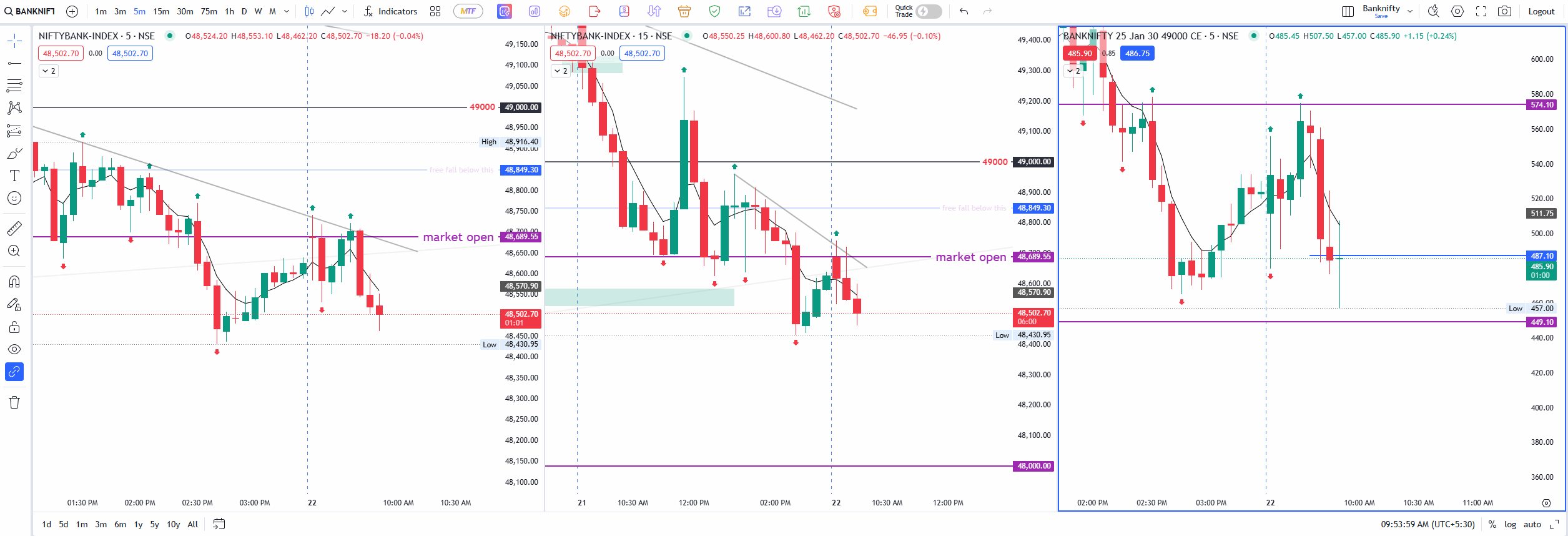Click the blue up-down arrows icon

click(654, 11)
